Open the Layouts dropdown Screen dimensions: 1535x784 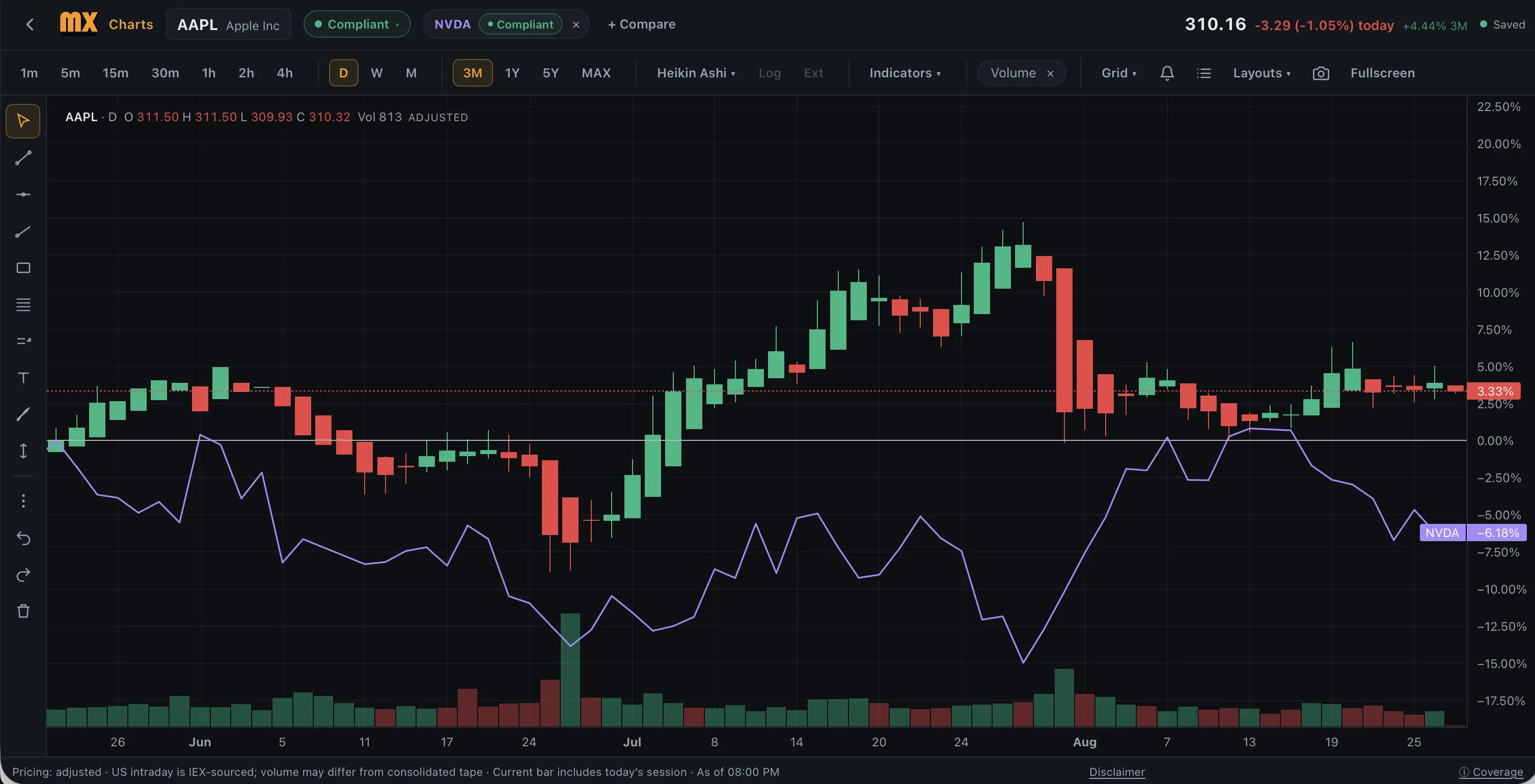1262,73
